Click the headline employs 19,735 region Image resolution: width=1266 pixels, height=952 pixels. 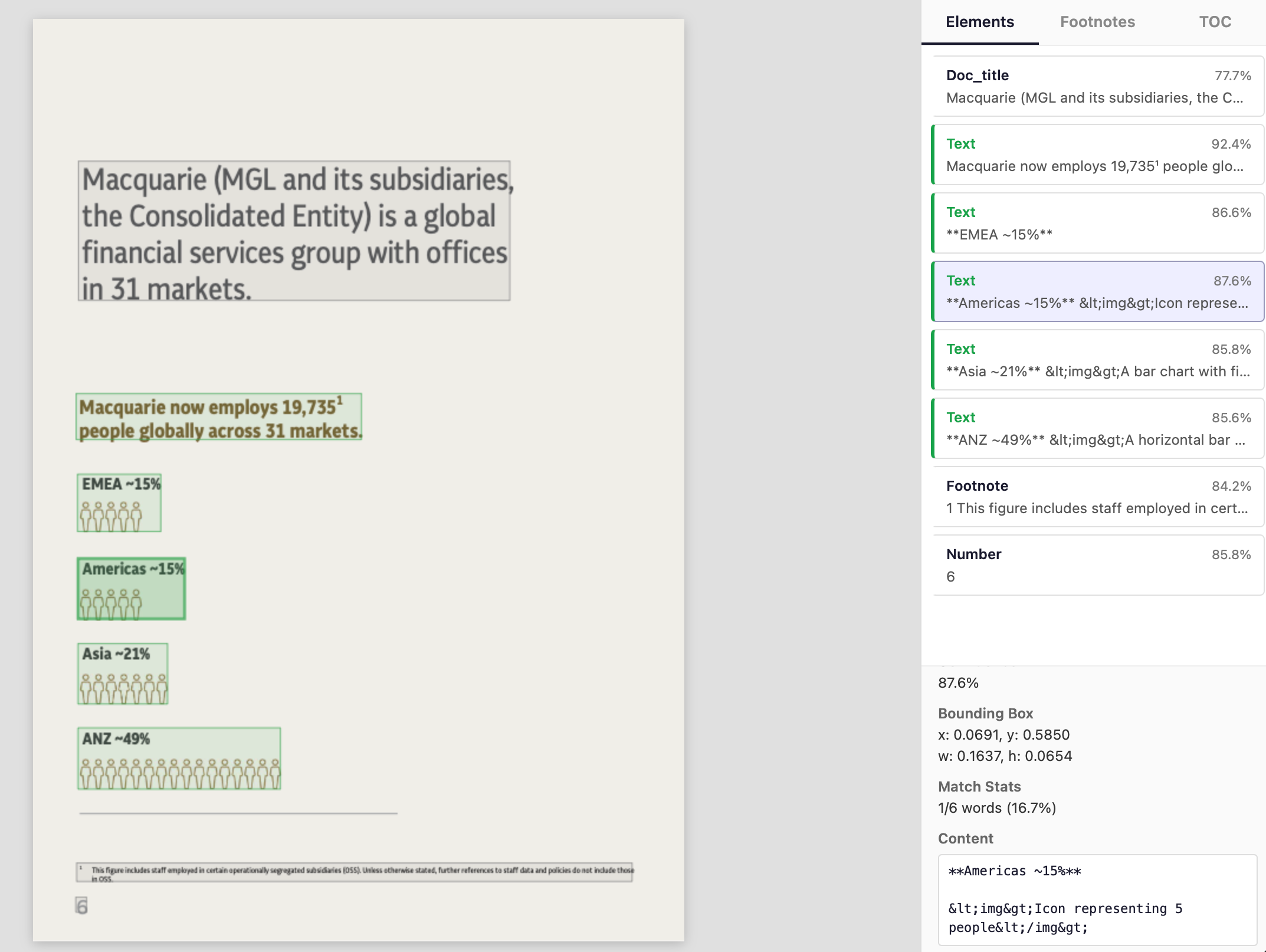pyautogui.click(x=219, y=418)
